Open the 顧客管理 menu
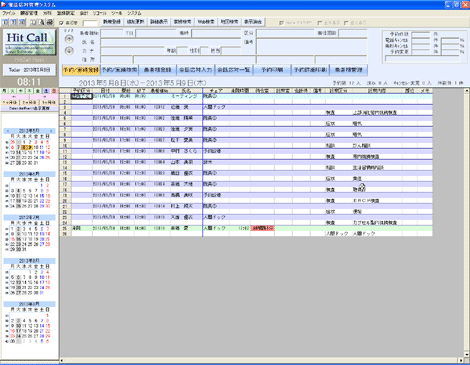The height and width of the screenshot is (365, 470). (x=29, y=13)
